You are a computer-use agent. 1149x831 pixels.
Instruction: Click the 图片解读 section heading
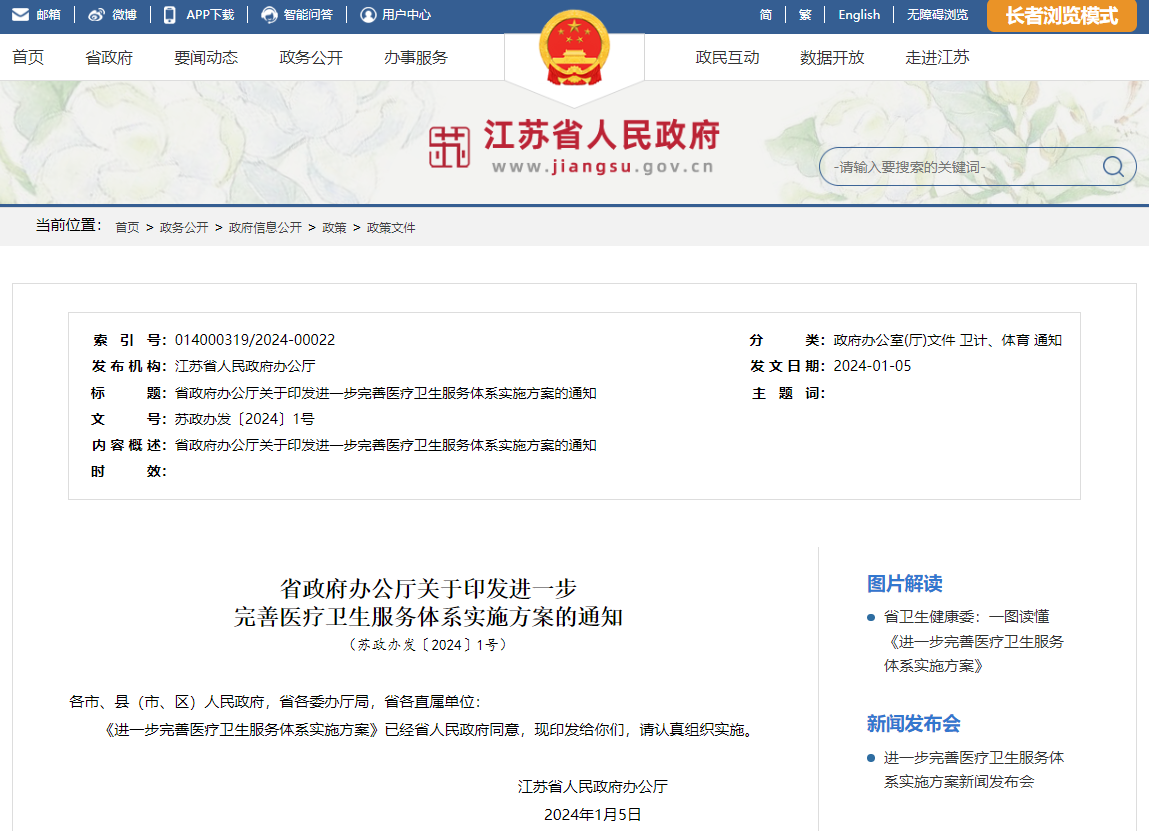pyautogui.click(x=904, y=583)
